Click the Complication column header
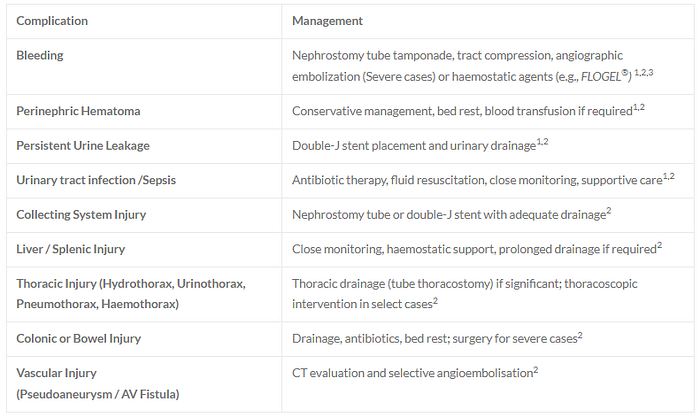Viewport: 700px width, 419px height. (x=52, y=21)
